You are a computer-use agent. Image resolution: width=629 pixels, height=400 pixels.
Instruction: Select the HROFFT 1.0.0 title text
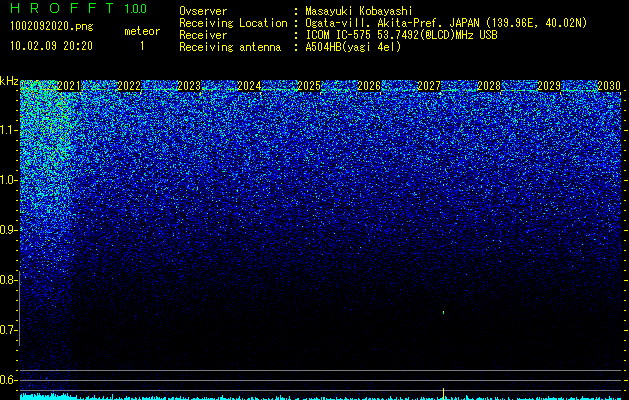79,8
